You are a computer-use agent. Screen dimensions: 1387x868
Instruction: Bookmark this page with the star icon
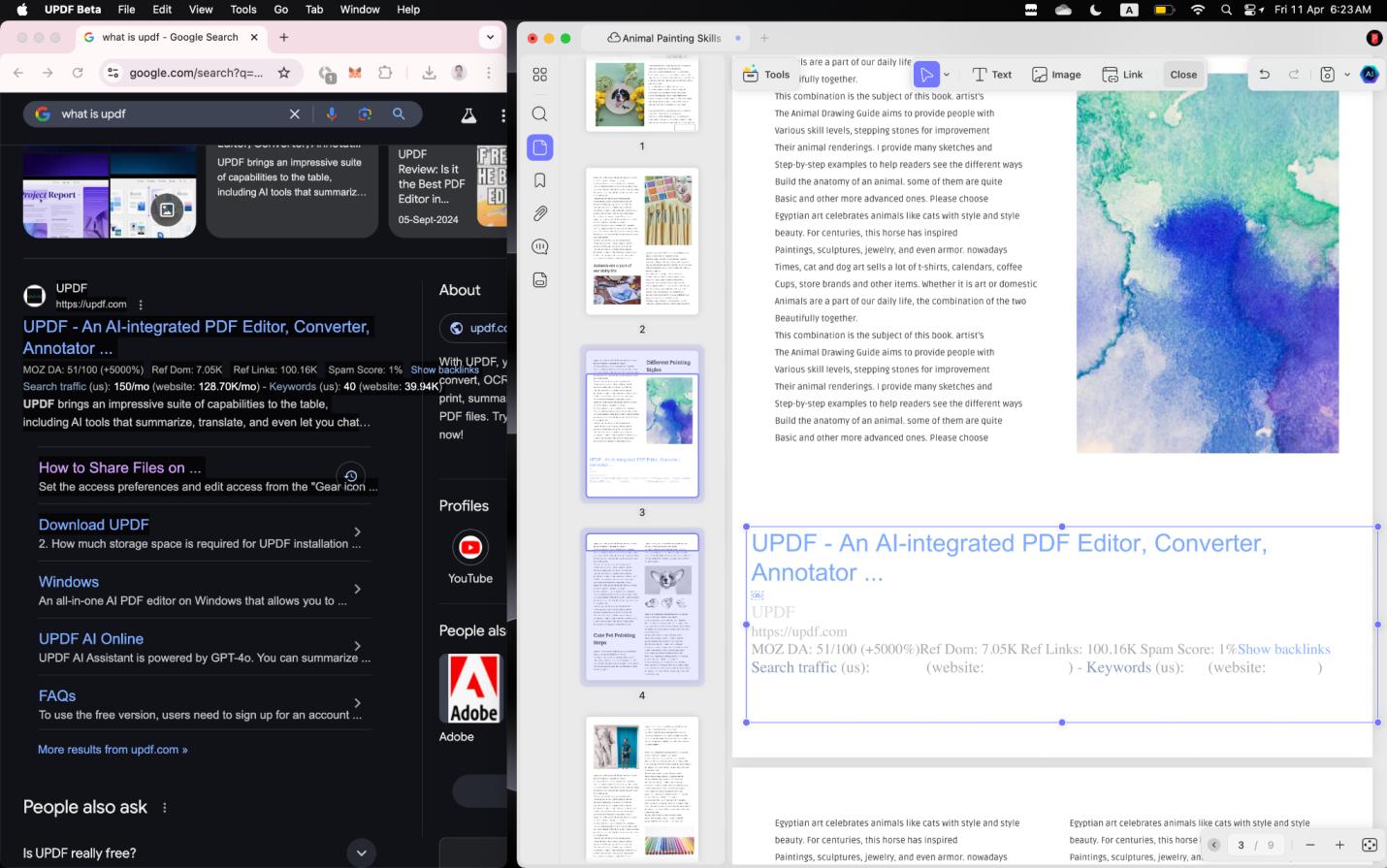click(x=284, y=73)
